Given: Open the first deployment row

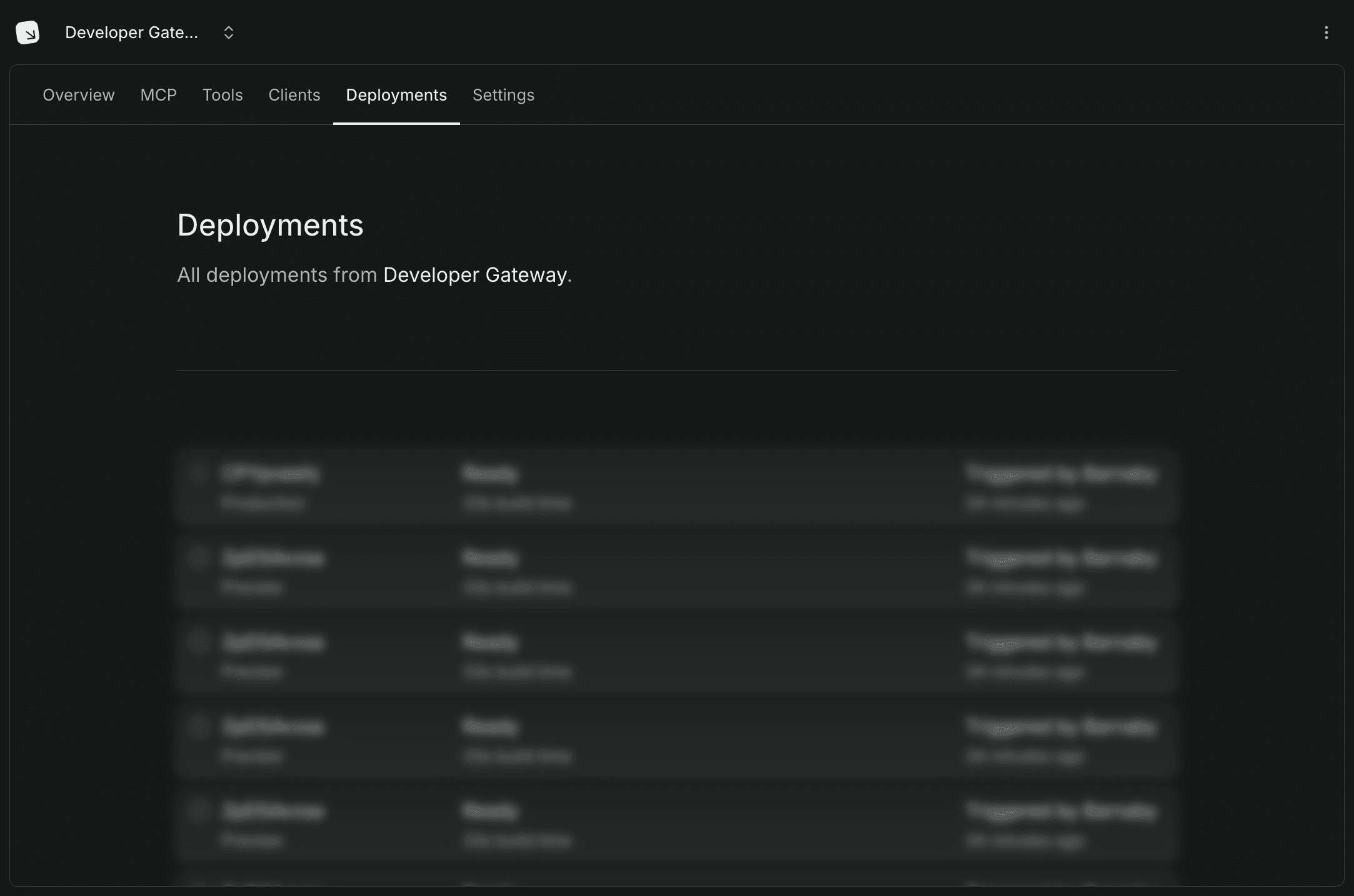Looking at the screenshot, I should point(676,487).
